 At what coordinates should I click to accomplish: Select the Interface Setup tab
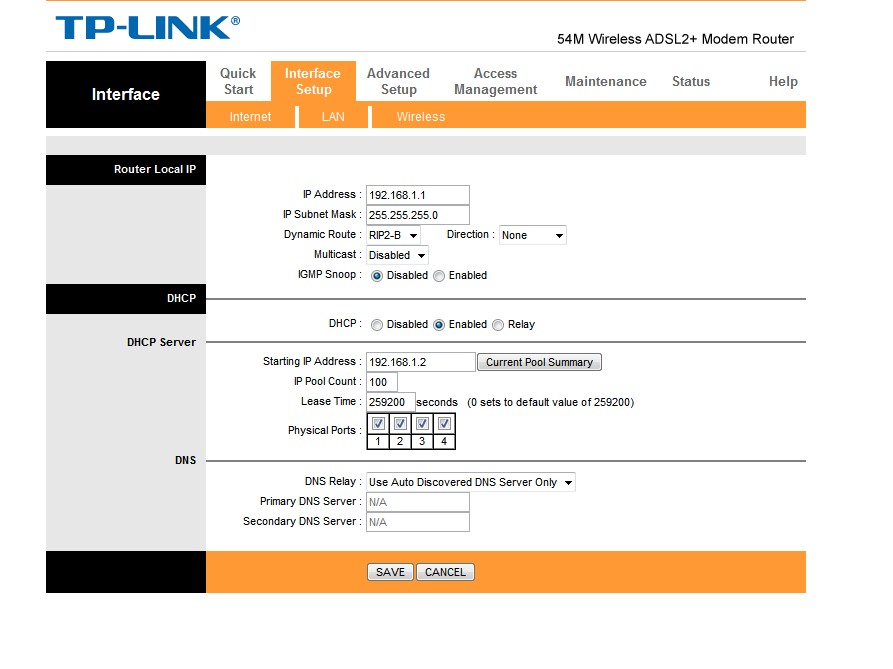[x=313, y=81]
